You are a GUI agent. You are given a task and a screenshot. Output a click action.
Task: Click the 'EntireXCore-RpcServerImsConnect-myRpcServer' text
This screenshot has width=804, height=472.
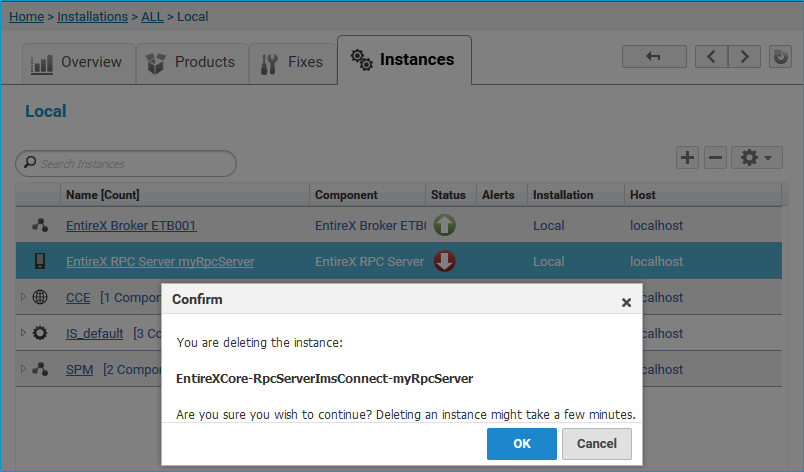[x=325, y=379]
